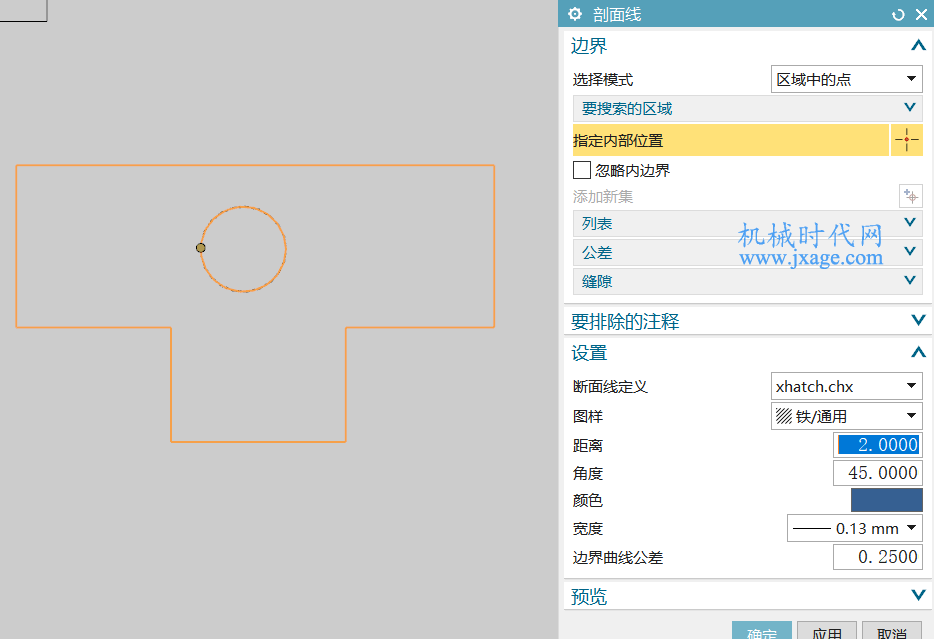The height and width of the screenshot is (639, 934).
Task: Click the point marker on the circle
Action: pos(201,248)
